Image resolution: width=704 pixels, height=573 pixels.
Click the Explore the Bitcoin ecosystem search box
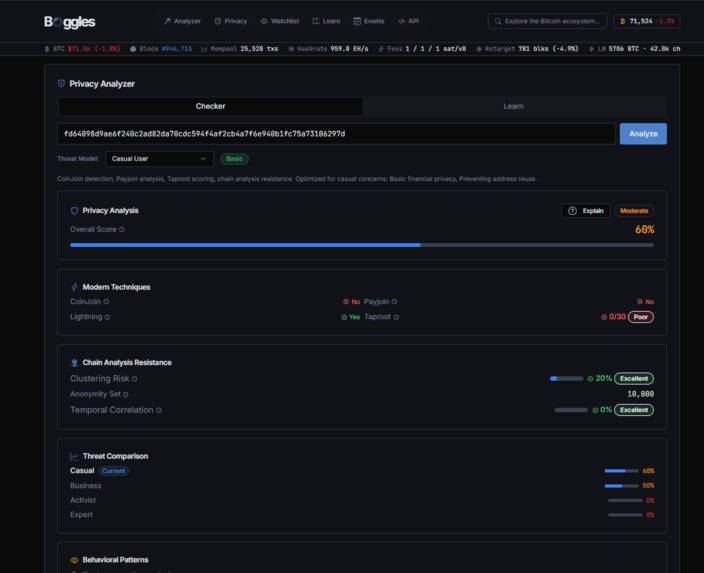pyautogui.click(x=547, y=21)
